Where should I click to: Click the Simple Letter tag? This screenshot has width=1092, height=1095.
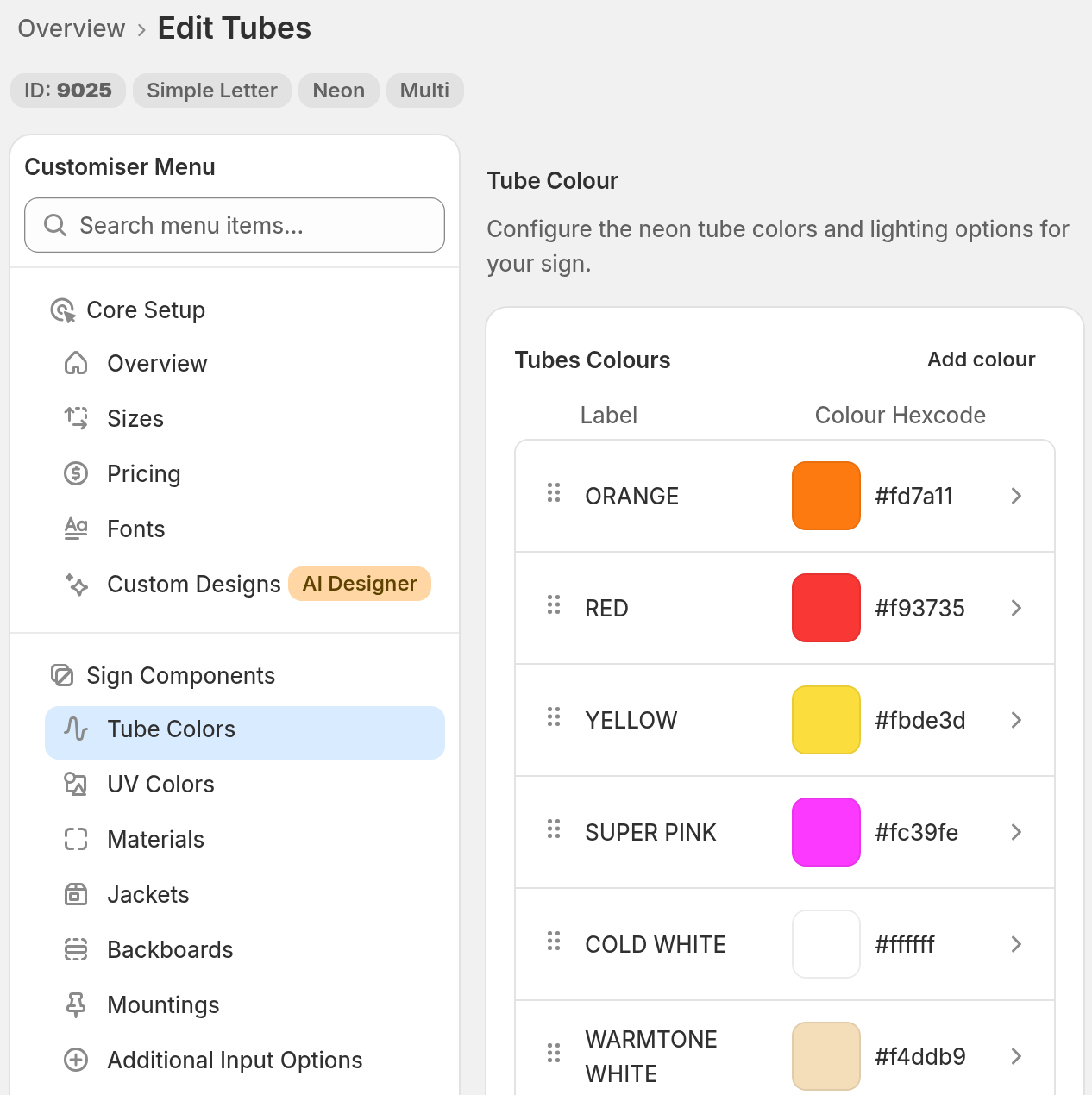[211, 91]
